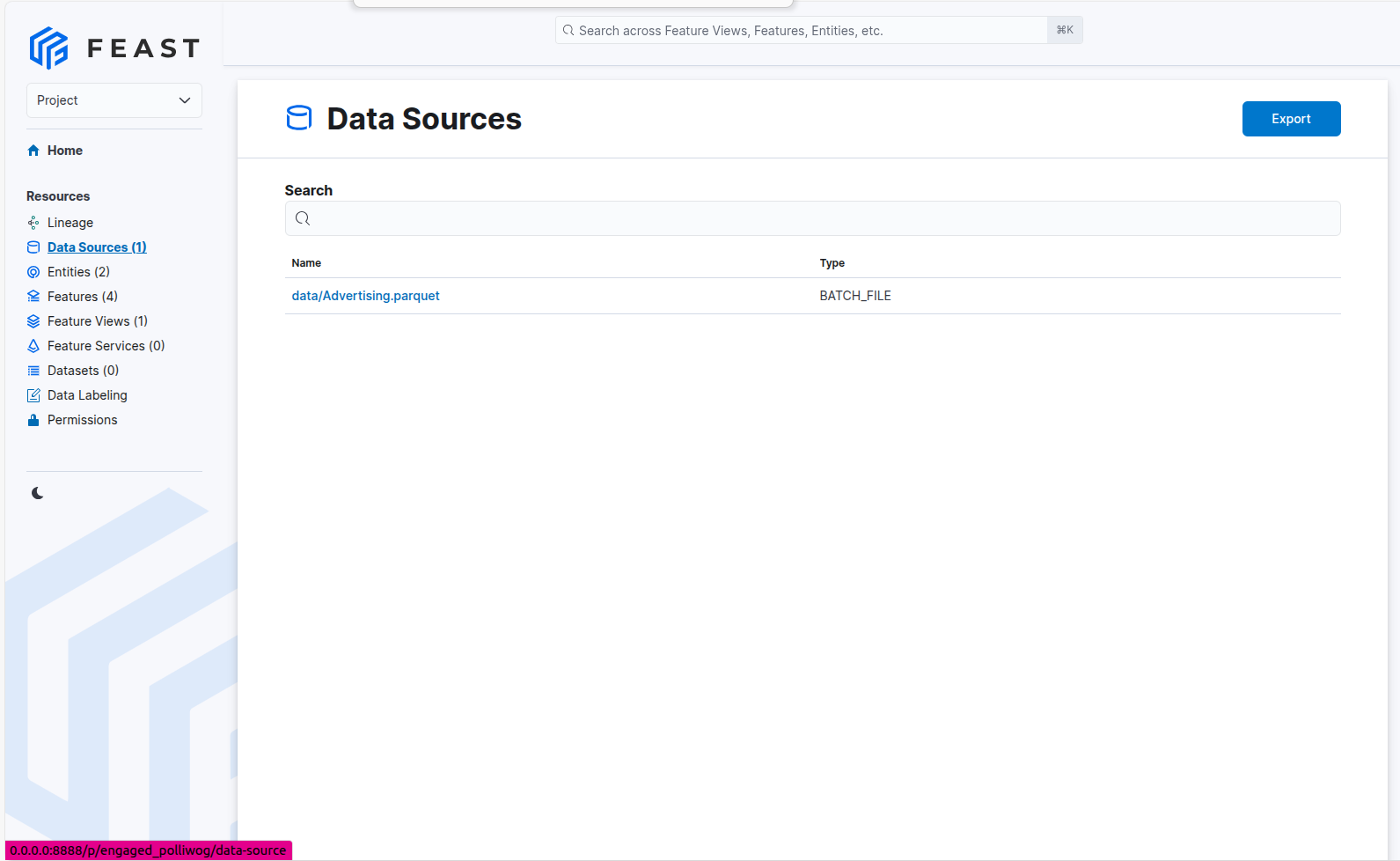Open the data/Advertising.parquet link
1400x861 pixels.
pyautogui.click(x=365, y=296)
